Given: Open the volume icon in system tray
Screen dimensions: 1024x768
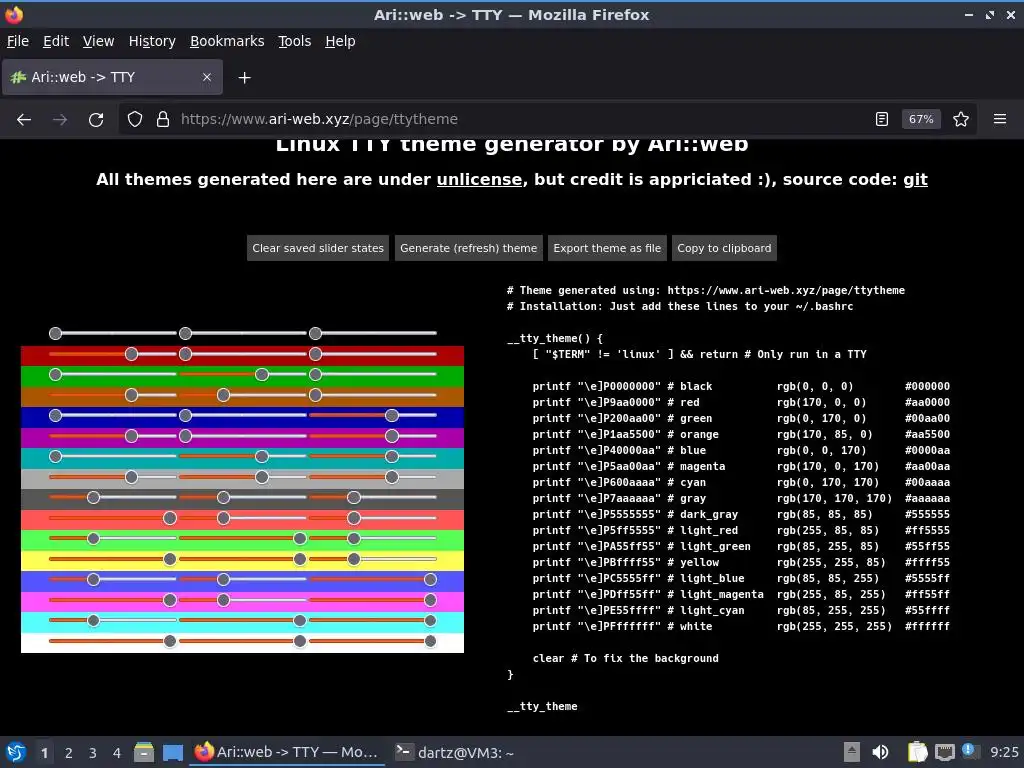Looking at the screenshot, I should (x=880, y=752).
